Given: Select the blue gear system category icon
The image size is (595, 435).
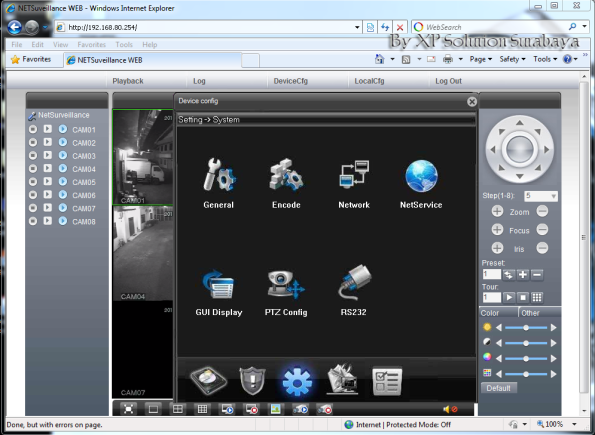Looking at the screenshot, I should click(x=298, y=381).
